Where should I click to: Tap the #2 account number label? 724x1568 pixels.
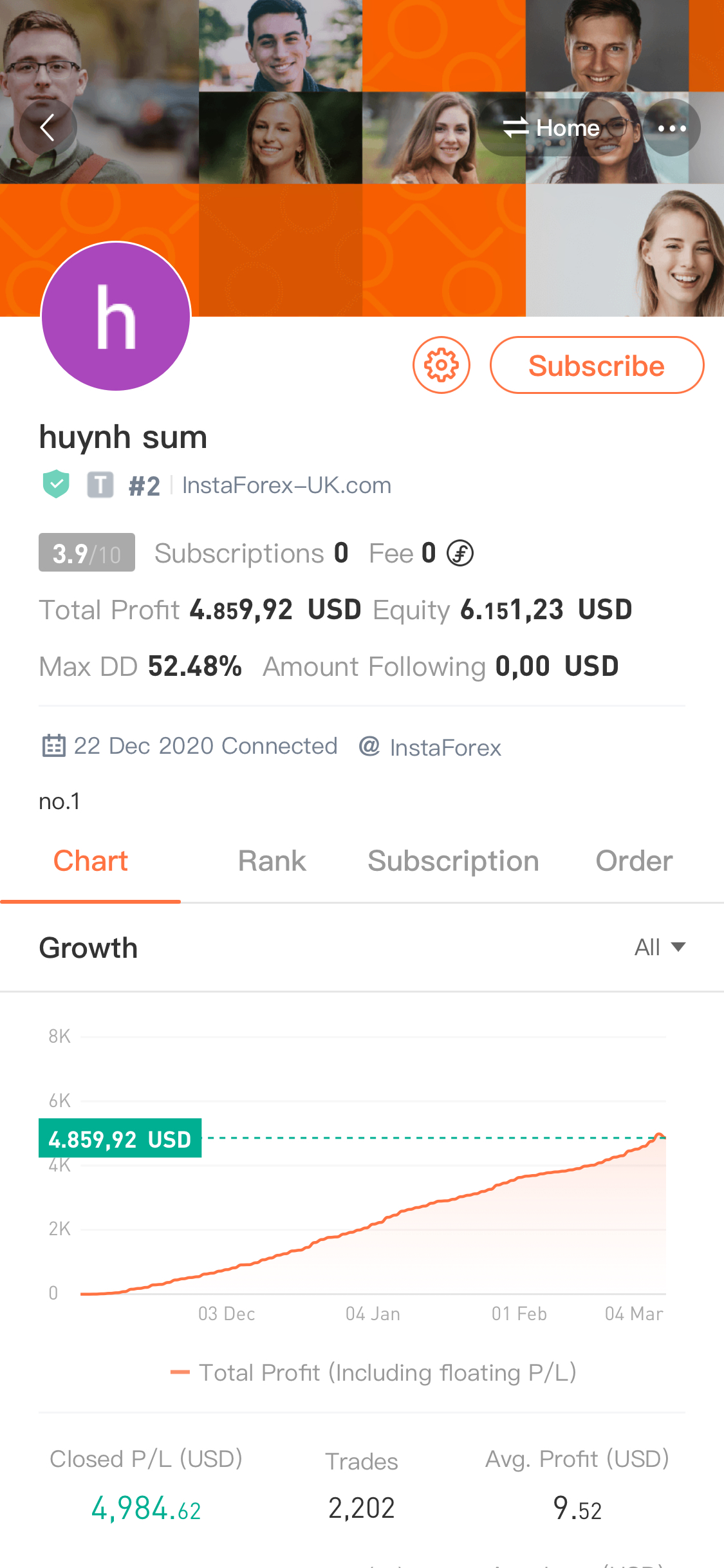pos(144,486)
